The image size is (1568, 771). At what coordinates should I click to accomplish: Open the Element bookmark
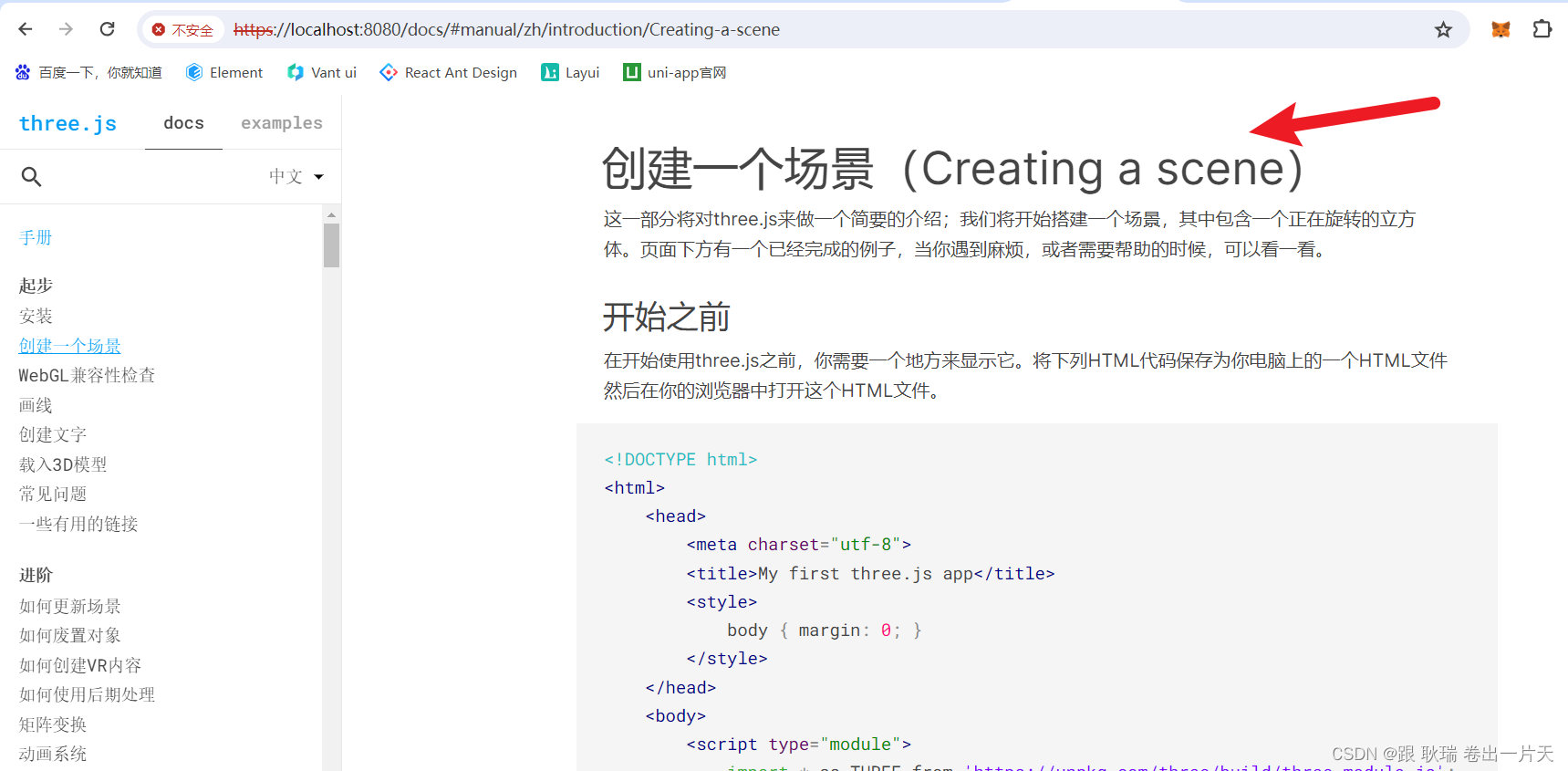[224, 72]
